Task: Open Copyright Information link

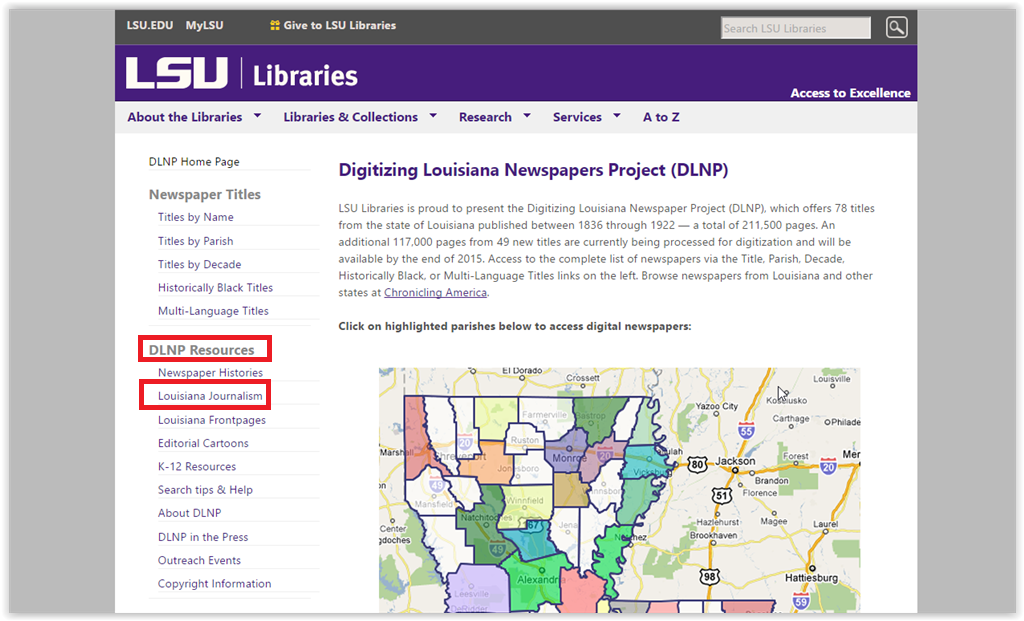Action: (214, 584)
